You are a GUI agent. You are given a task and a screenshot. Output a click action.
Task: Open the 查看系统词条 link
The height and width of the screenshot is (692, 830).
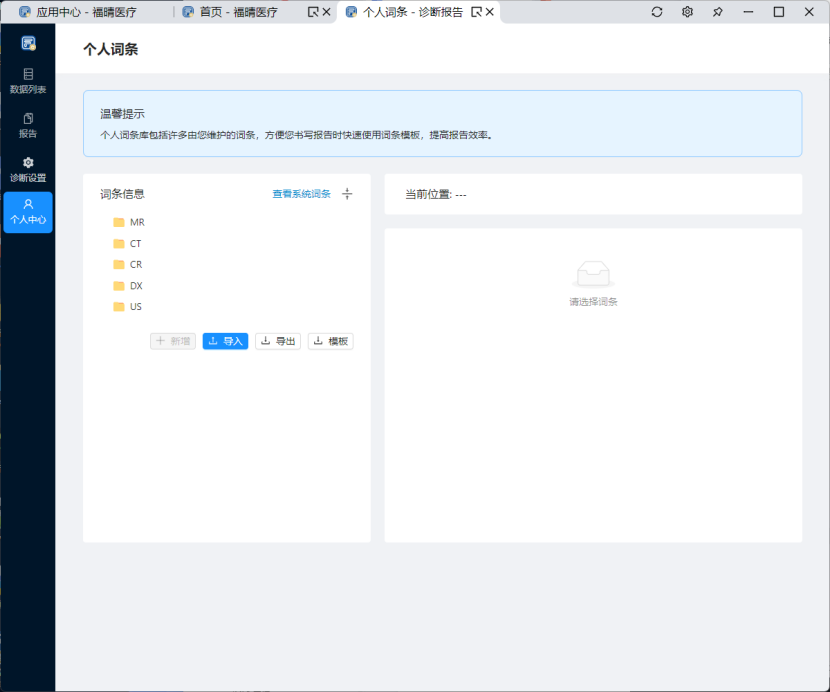[x=303, y=194]
